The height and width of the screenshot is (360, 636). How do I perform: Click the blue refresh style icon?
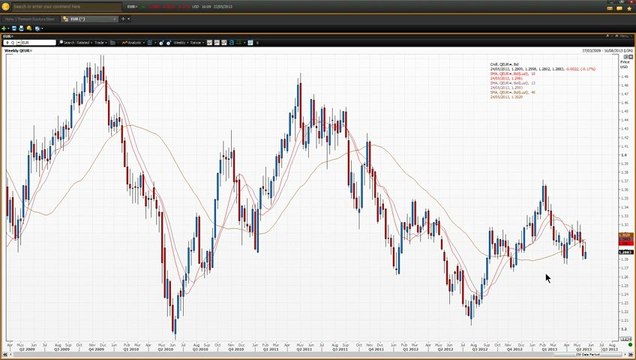pos(232,43)
